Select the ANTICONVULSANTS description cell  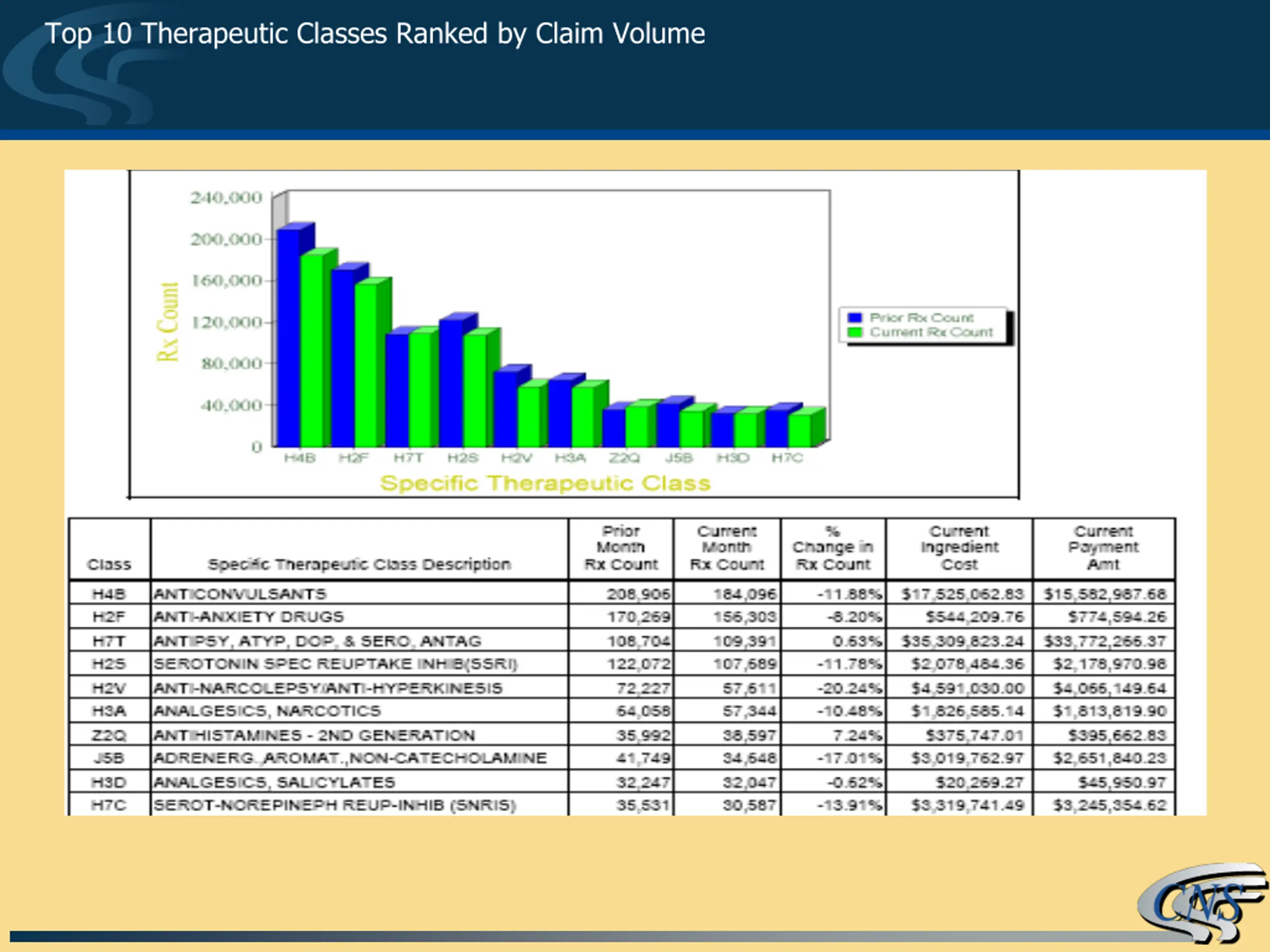coord(359,594)
